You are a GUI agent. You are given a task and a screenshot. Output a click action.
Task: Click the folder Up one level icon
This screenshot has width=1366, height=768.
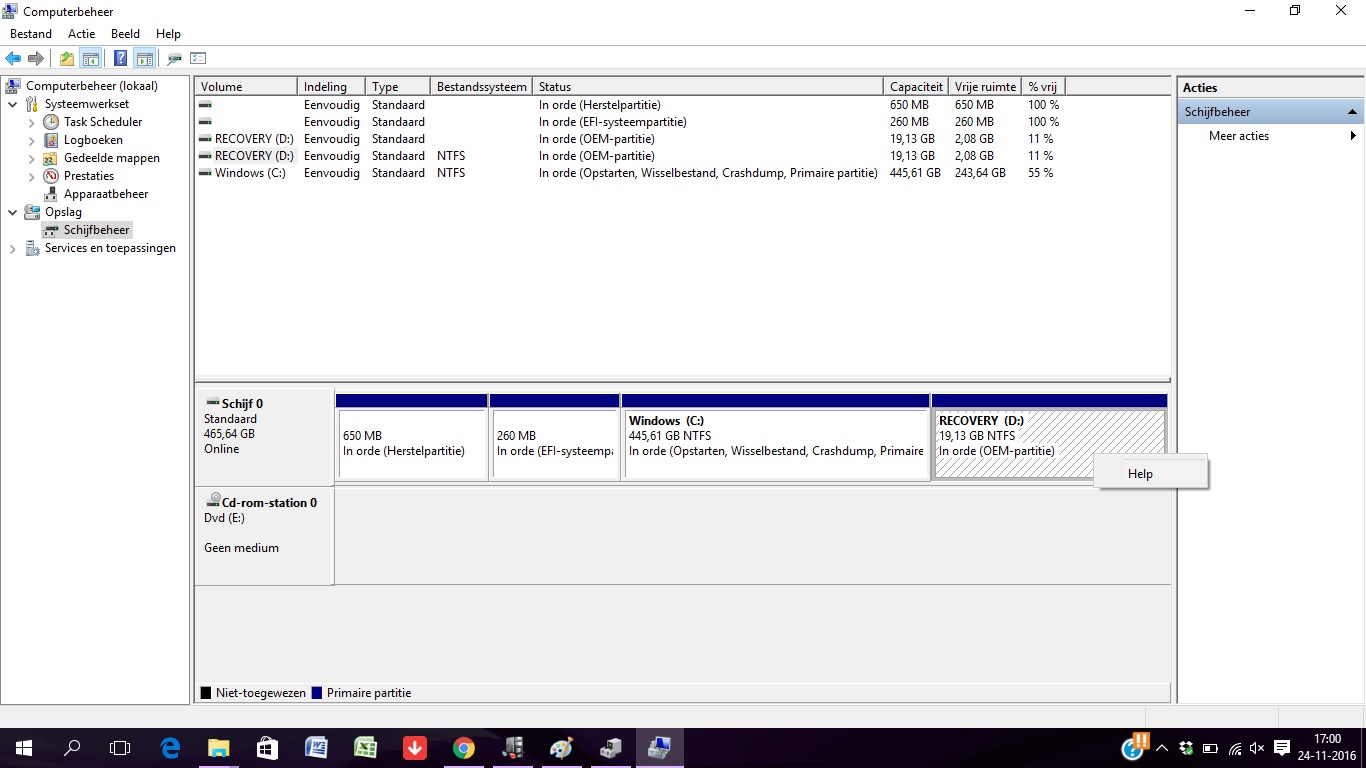coord(66,58)
